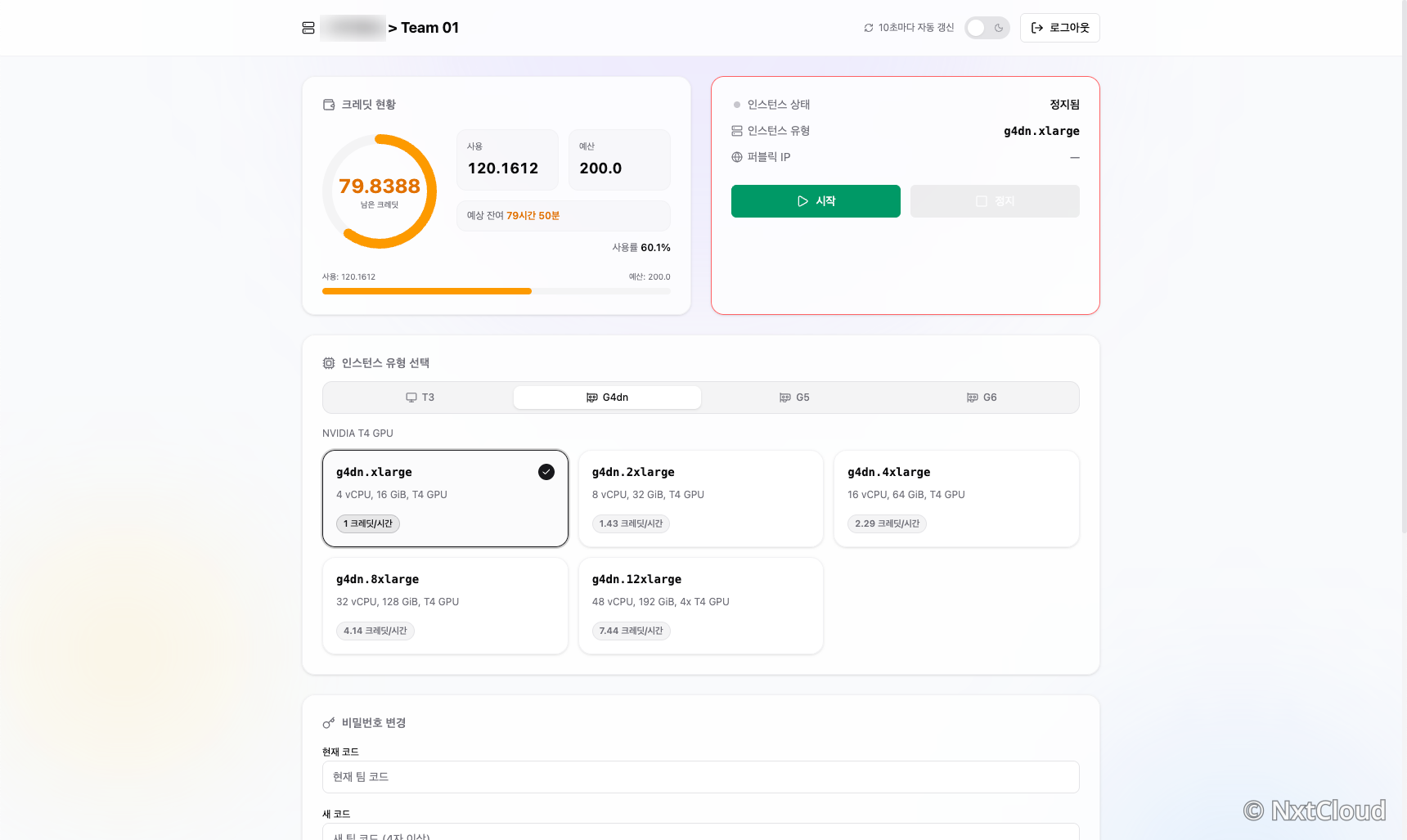Click the 4.14 크레딧/시간 price badge
The width and height of the screenshot is (1407, 840).
[x=375, y=631]
